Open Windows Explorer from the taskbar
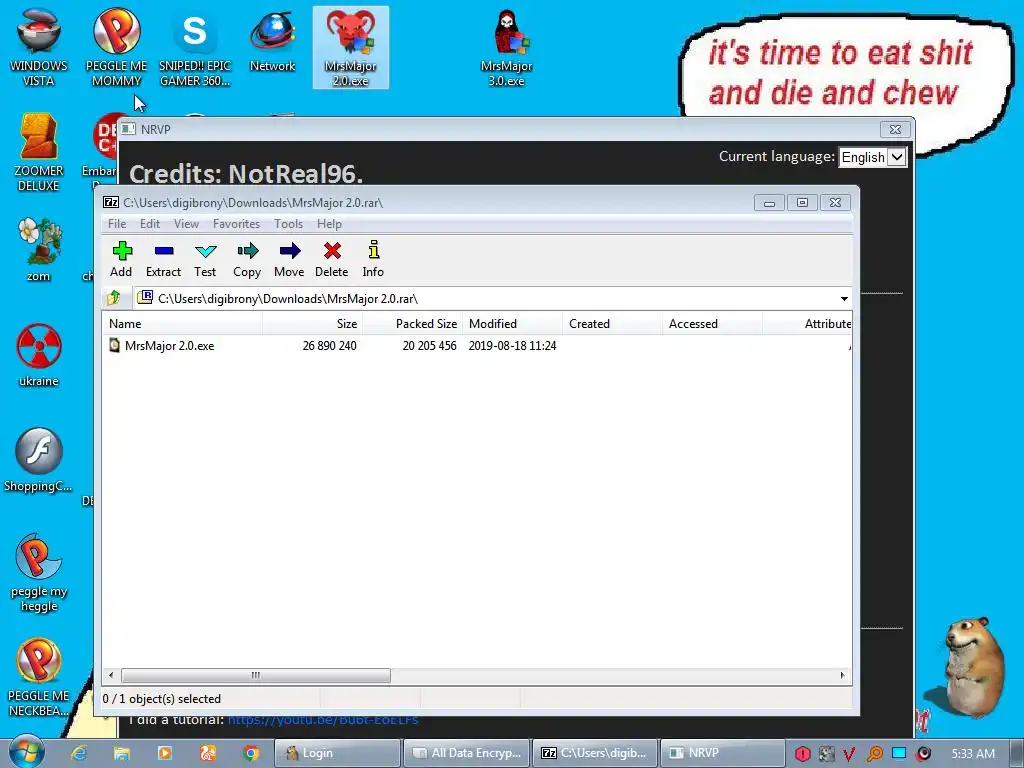 (121, 753)
